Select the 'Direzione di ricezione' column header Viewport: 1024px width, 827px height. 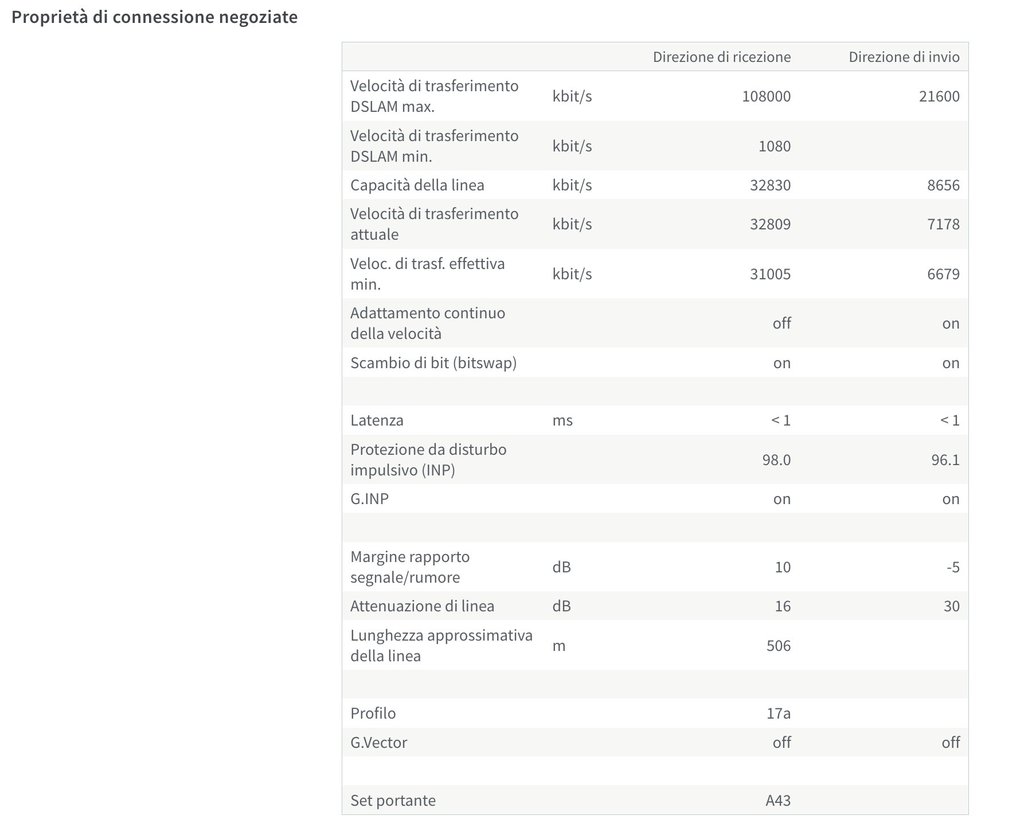[722, 57]
